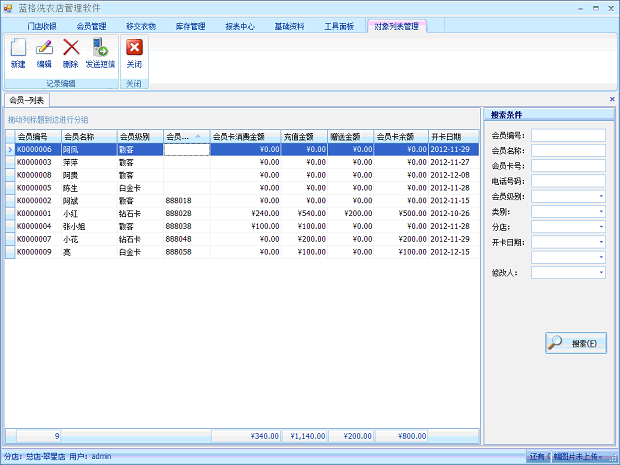Open the 工具面板 ribbon tab
Viewport: 620px width, 465px height.
pos(339,26)
